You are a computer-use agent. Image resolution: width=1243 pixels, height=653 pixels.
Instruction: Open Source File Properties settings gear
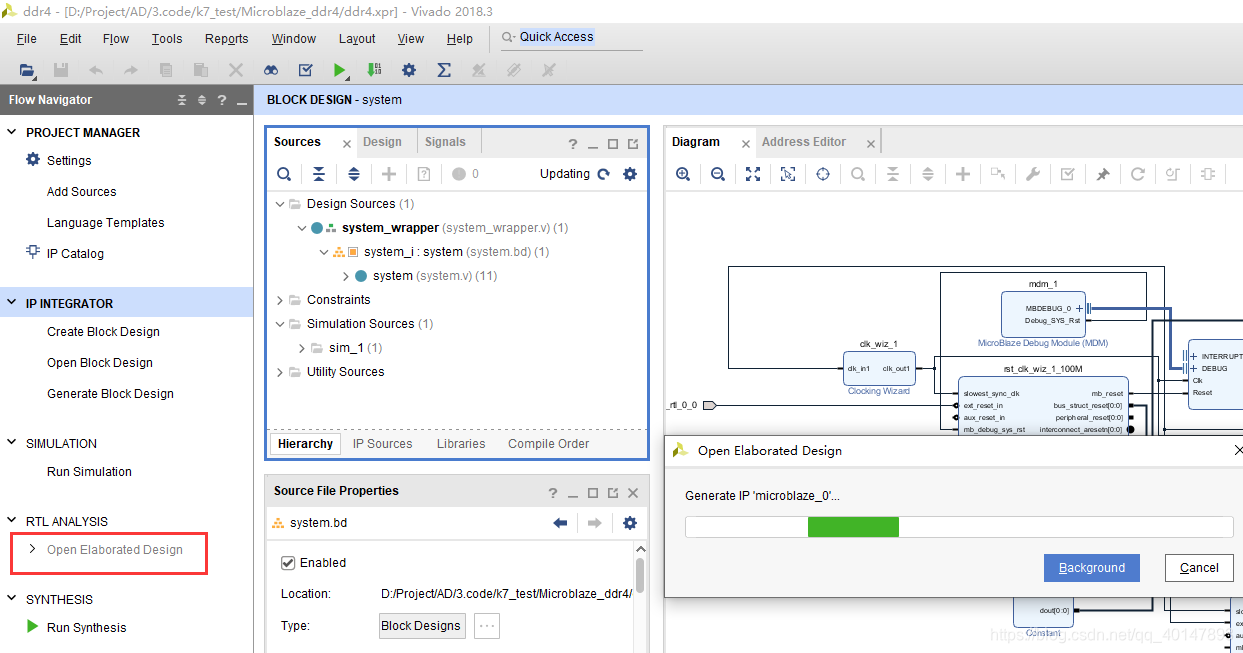629,523
